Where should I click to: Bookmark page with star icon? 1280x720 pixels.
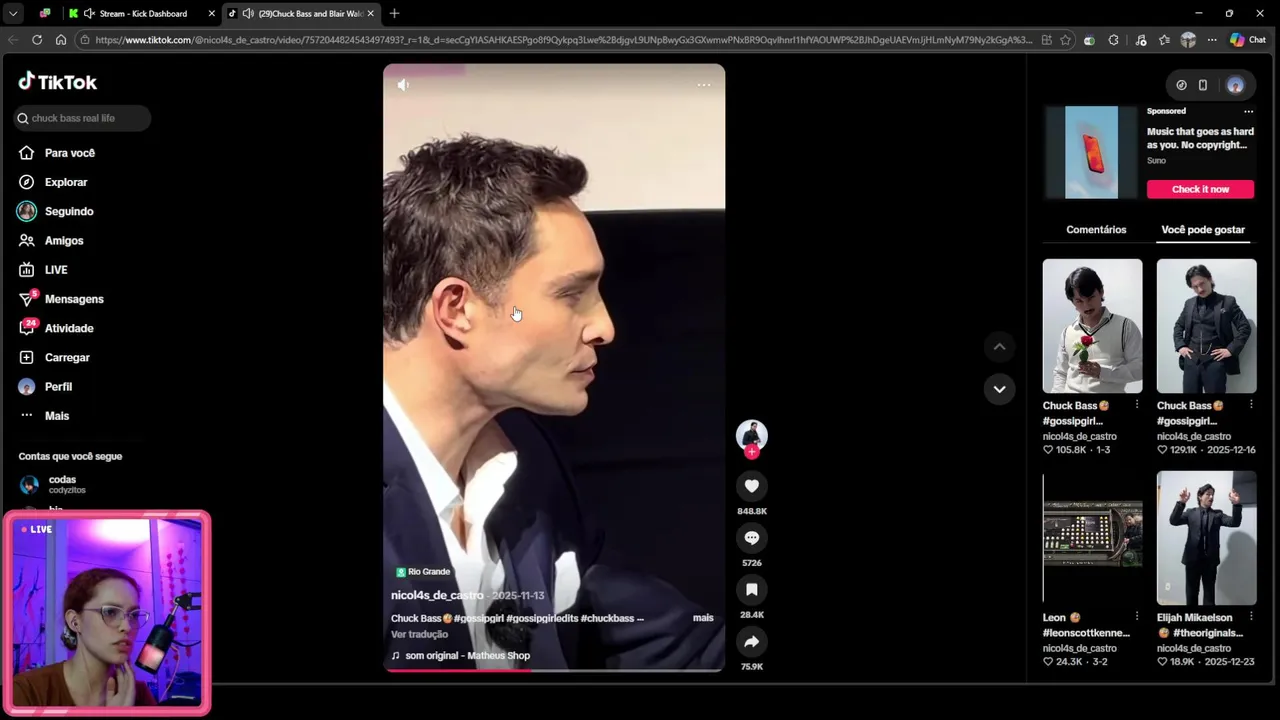click(x=1065, y=40)
